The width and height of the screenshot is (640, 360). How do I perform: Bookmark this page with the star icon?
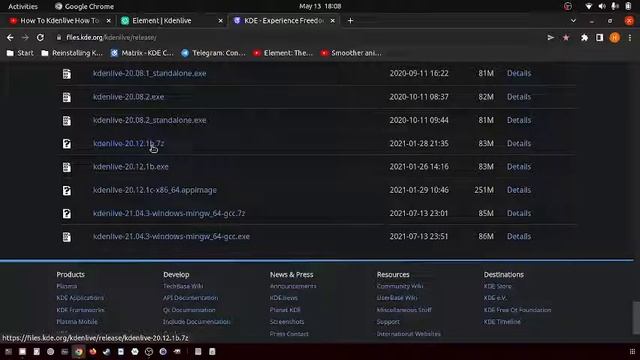point(566,38)
